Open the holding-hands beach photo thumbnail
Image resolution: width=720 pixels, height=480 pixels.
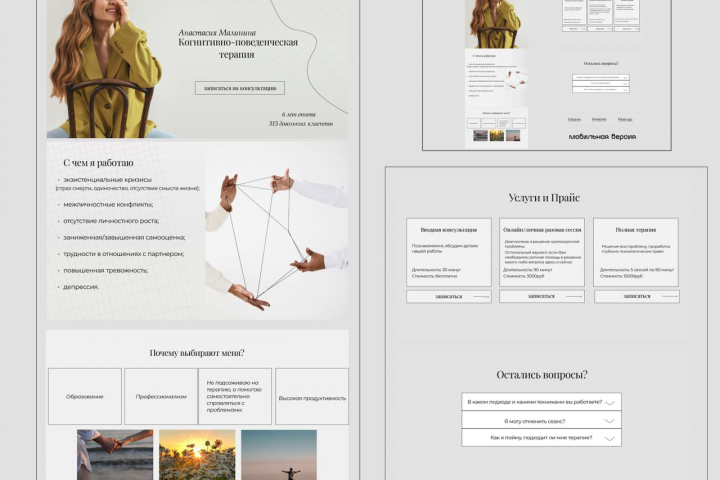pyautogui.click(x=115, y=455)
